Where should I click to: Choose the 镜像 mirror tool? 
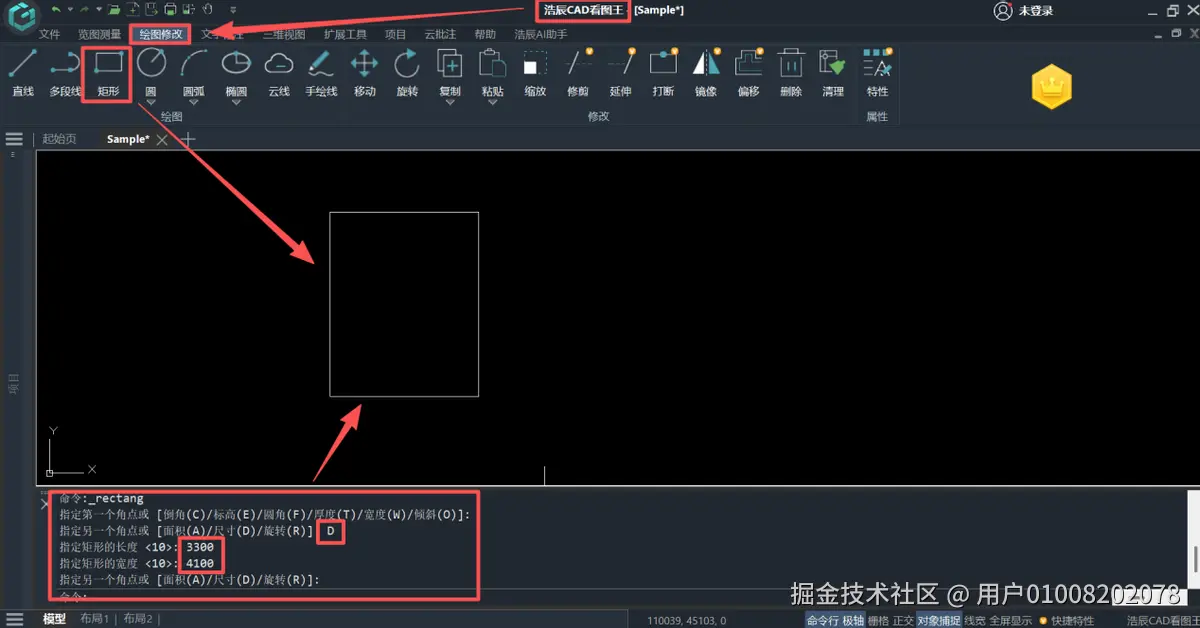tap(706, 72)
